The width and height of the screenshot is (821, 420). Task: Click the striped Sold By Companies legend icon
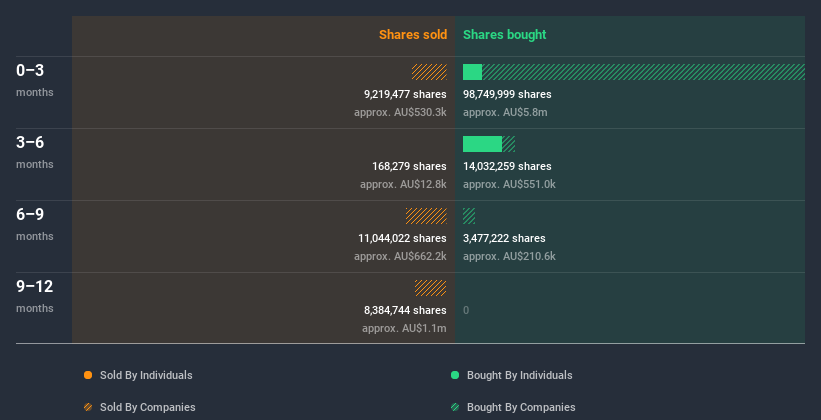pyautogui.click(x=88, y=407)
